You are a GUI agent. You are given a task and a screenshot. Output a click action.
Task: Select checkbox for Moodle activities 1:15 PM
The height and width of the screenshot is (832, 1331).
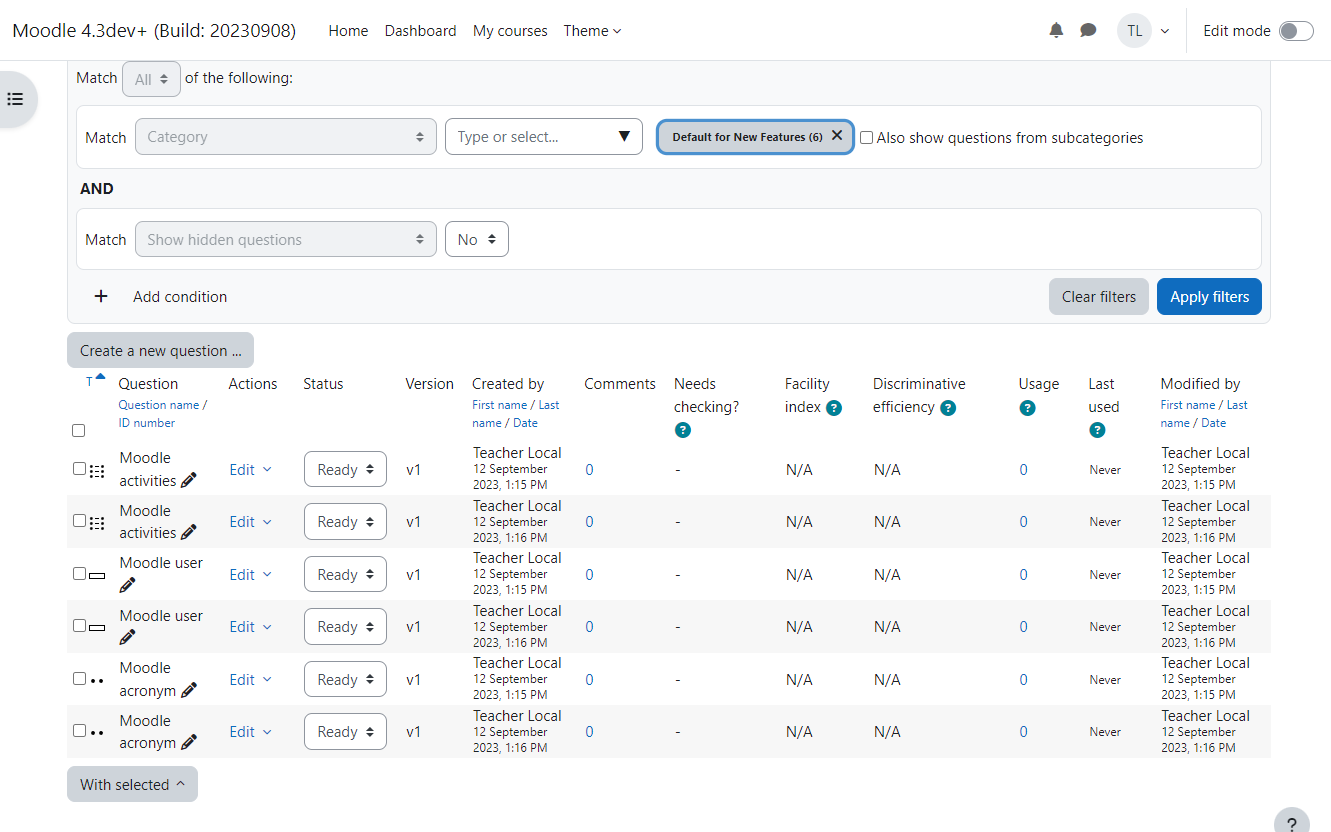[x=80, y=468]
